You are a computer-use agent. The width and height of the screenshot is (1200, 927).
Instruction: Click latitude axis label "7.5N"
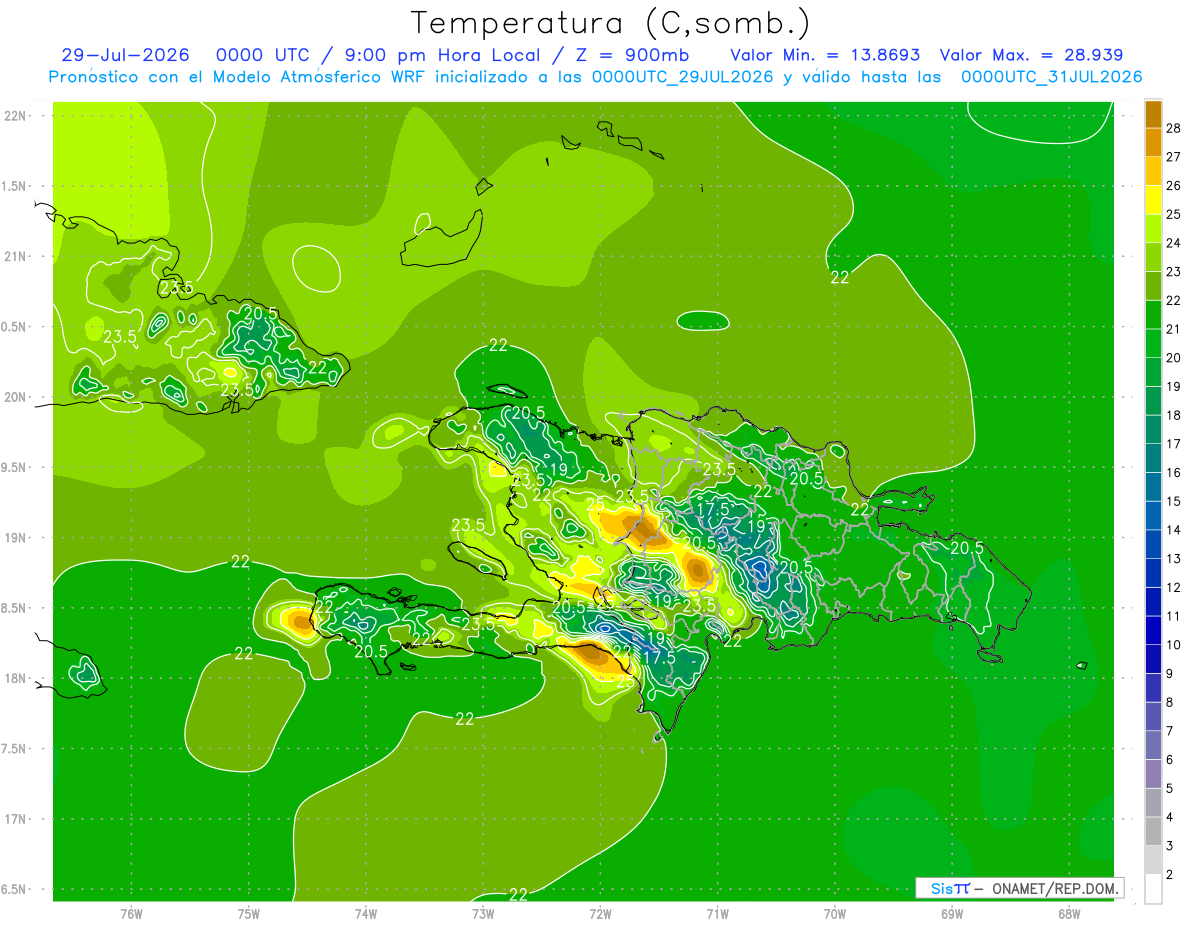tap(15, 749)
